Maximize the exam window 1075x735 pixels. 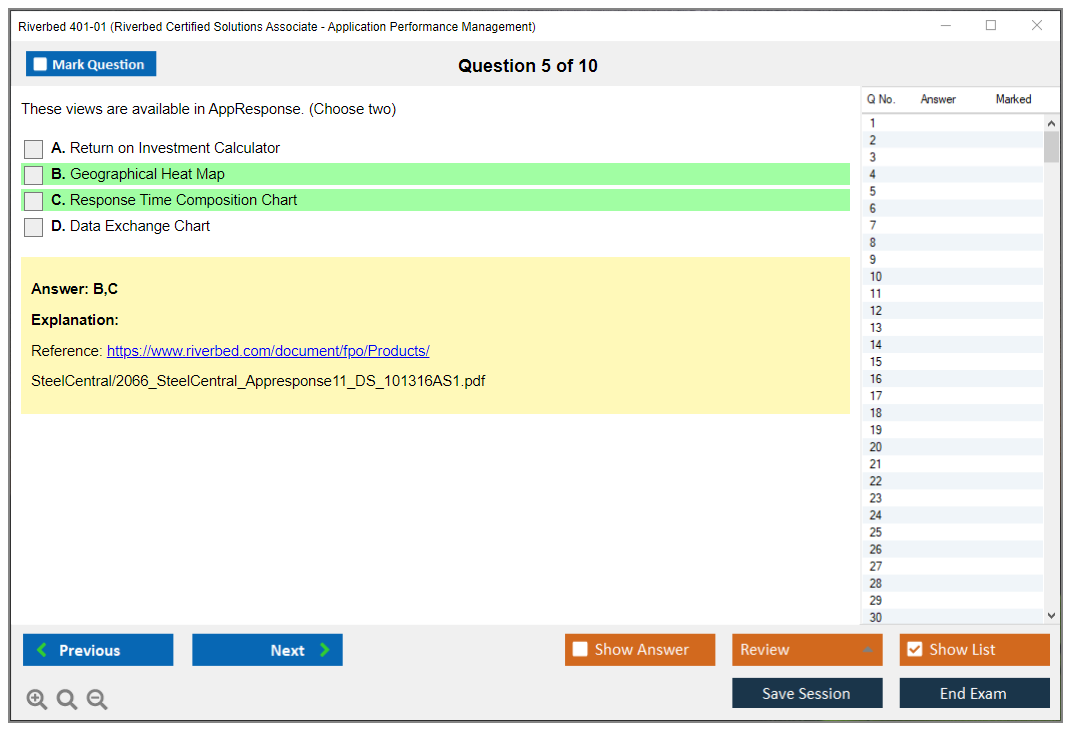click(991, 26)
